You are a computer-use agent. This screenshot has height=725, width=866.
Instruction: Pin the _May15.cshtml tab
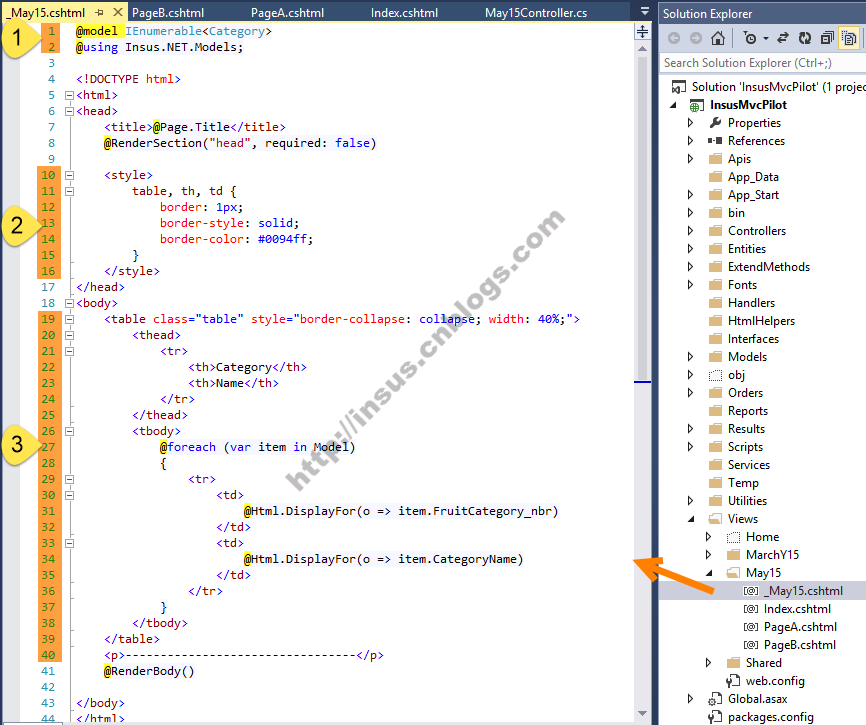pos(100,12)
